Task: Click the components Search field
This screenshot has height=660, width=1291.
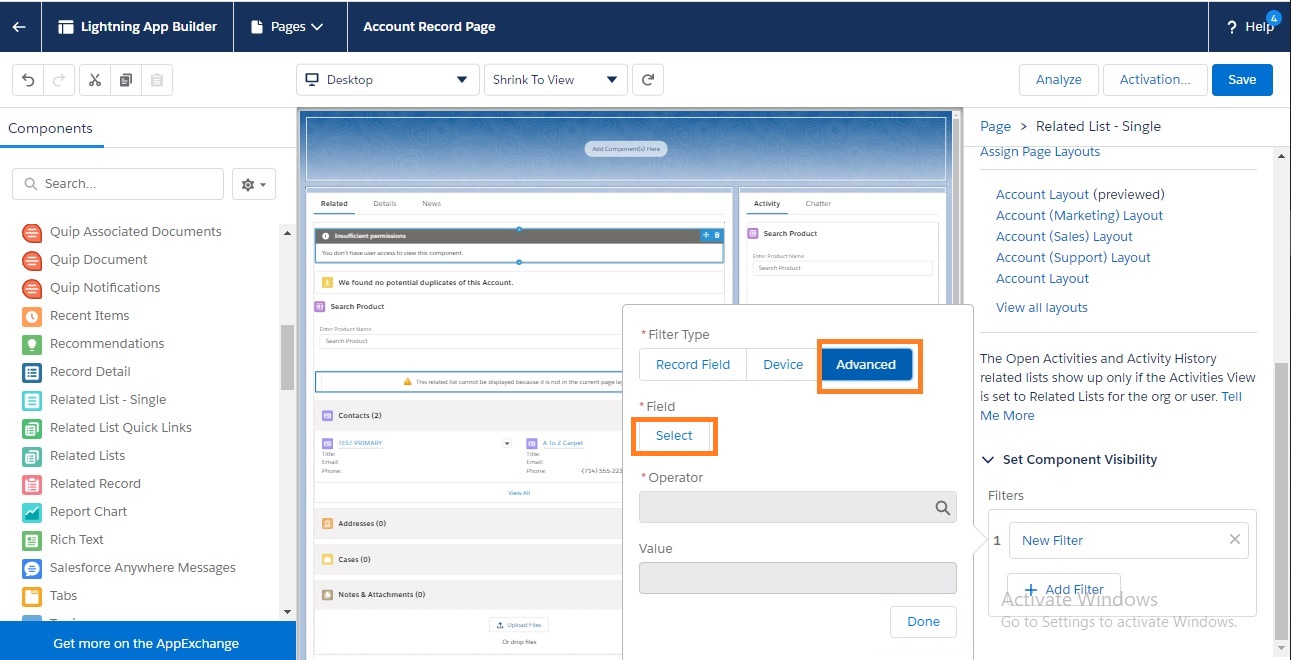Action: tap(118, 184)
